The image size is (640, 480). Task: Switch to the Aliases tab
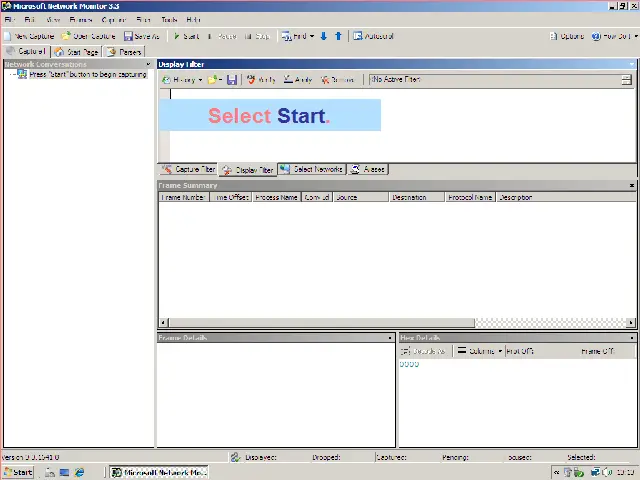(x=368, y=169)
